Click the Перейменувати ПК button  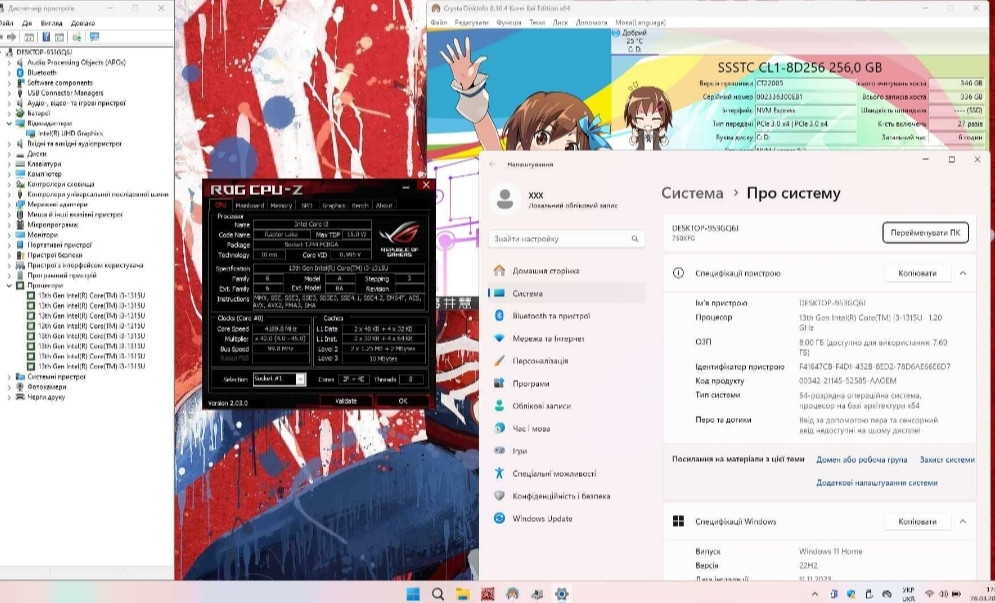point(925,233)
